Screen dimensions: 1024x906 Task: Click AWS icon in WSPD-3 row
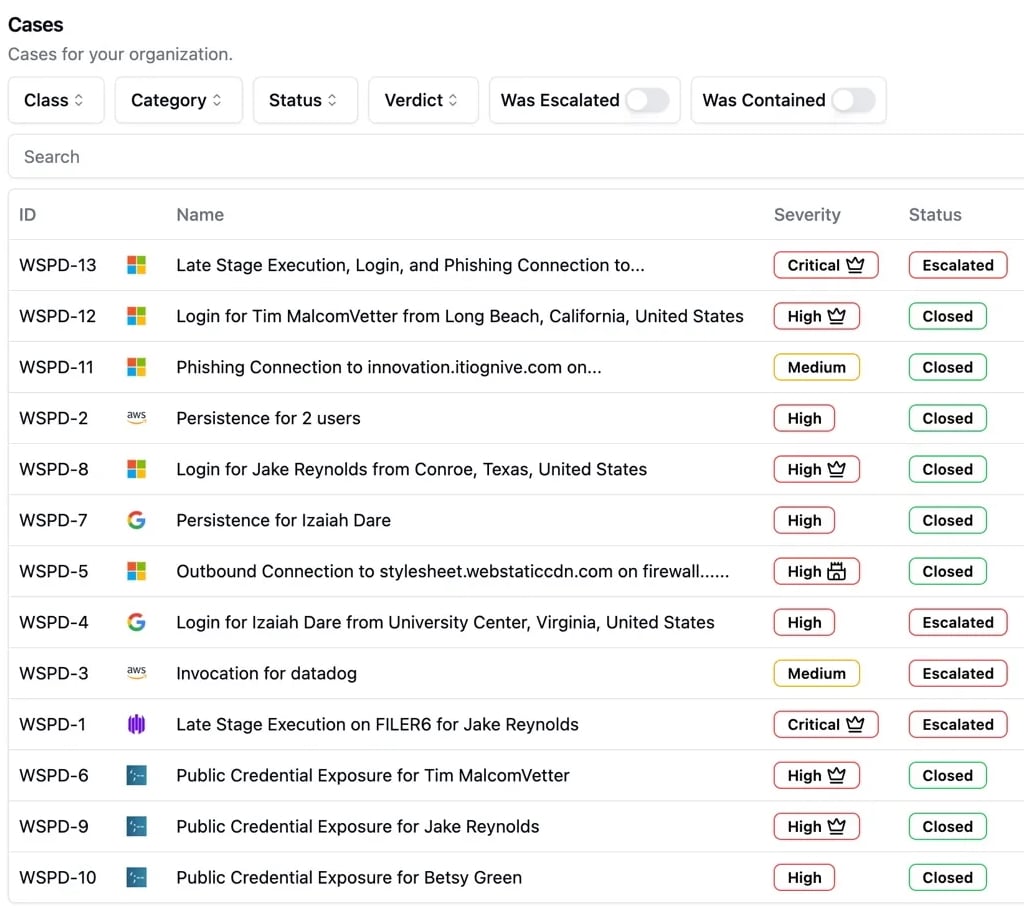click(136, 673)
